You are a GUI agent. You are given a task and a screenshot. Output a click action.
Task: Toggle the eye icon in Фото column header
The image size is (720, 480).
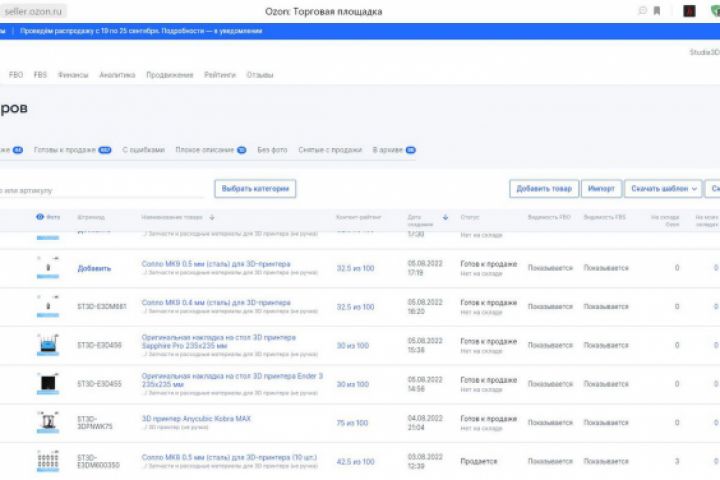[40, 217]
